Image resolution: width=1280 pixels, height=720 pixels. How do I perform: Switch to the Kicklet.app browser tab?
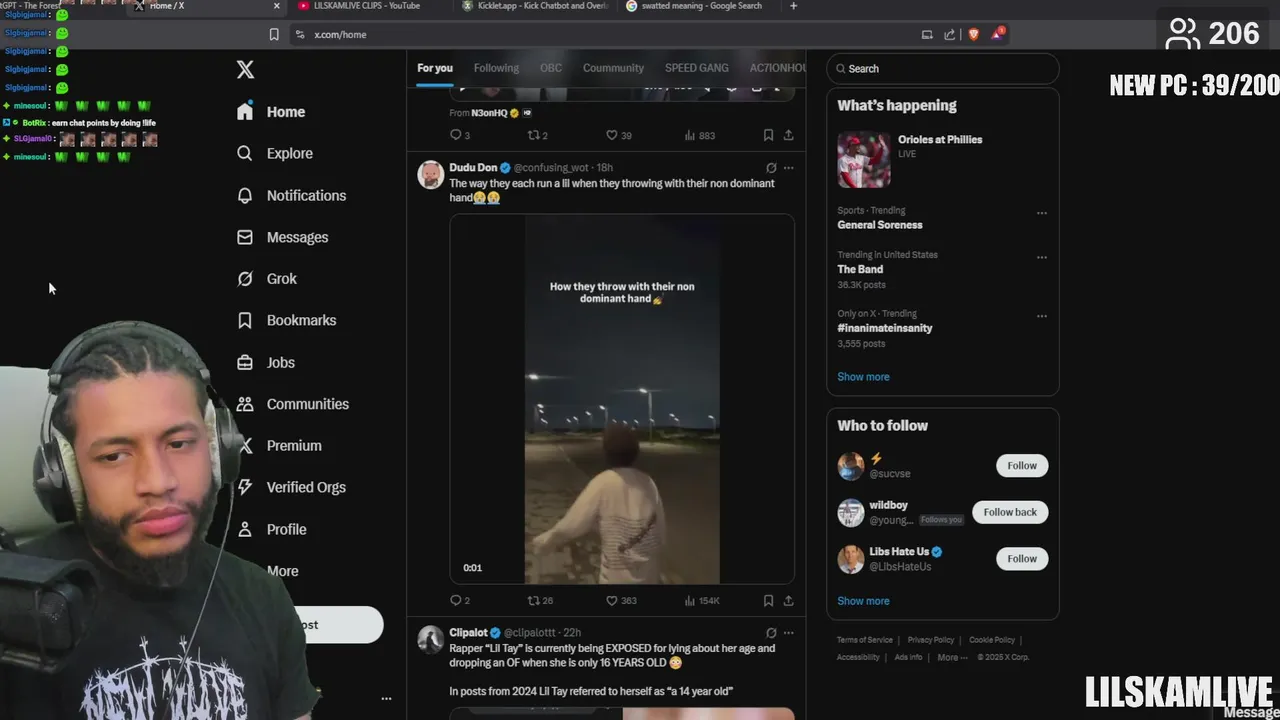coord(535,6)
